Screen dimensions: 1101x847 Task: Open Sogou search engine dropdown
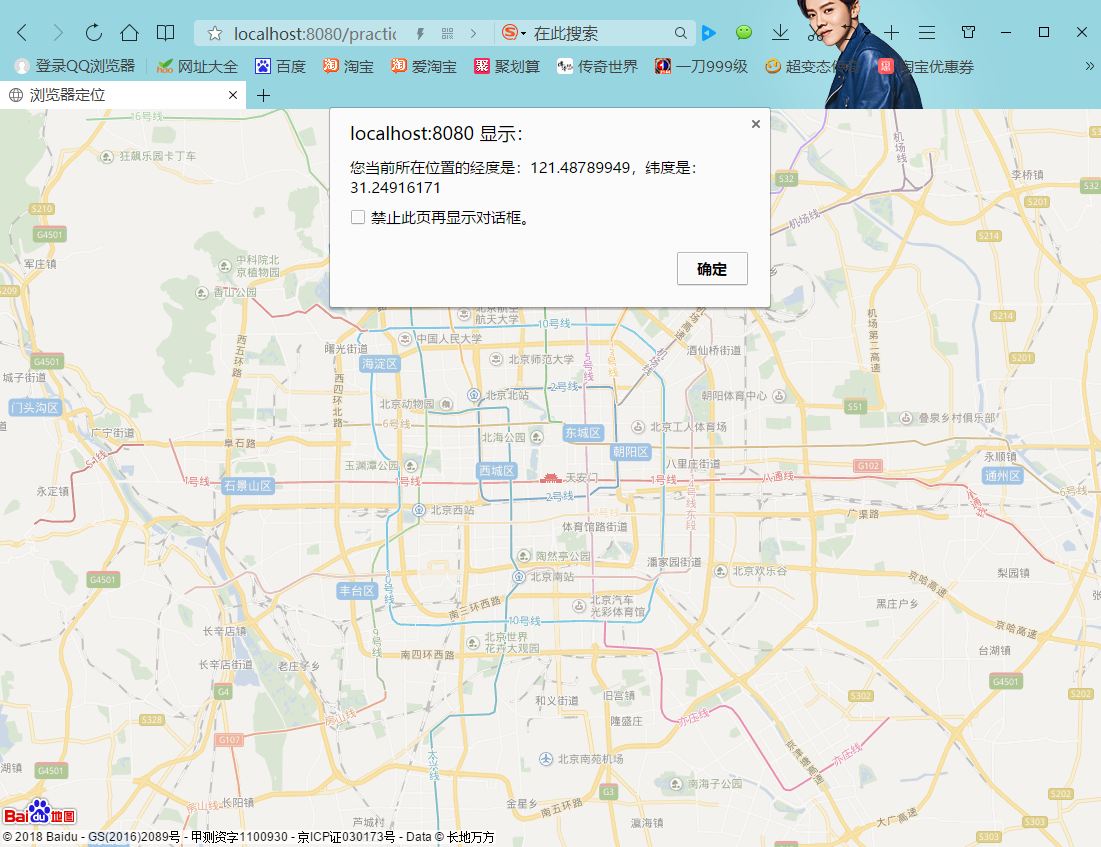[514, 32]
